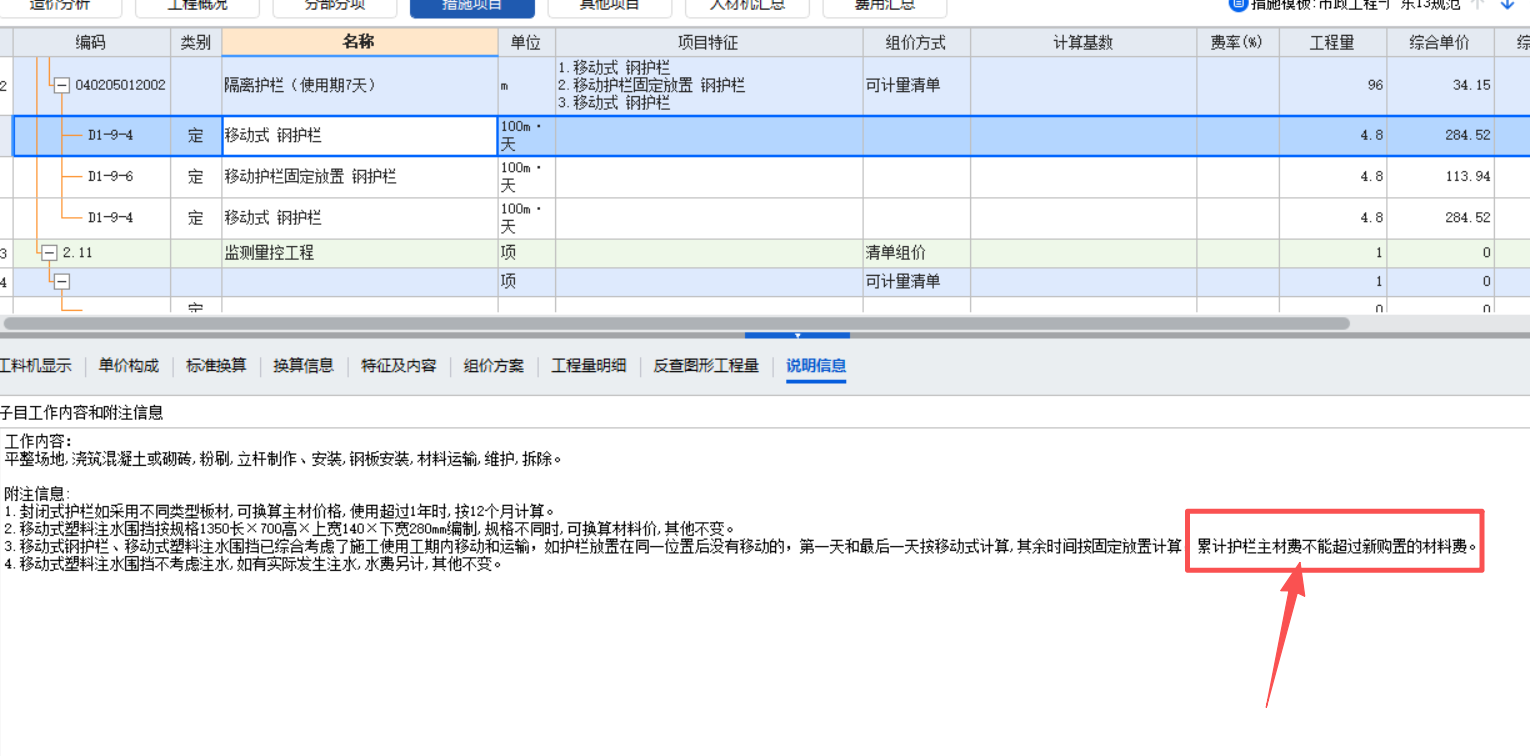Click the 类别 column header
The width and height of the screenshot is (1530, 756).
tap(196, 43)
